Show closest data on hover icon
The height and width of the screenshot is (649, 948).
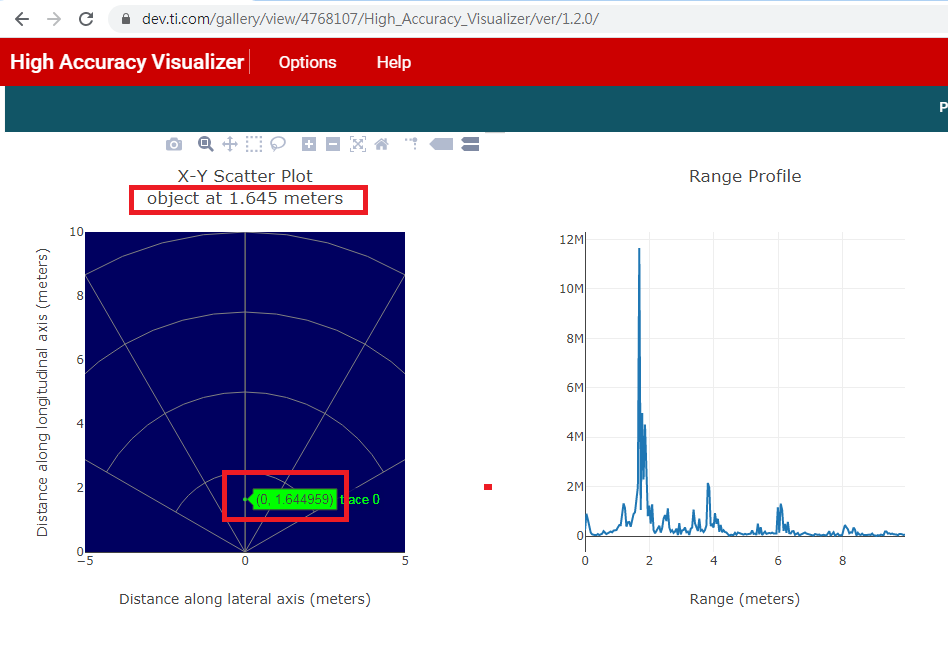click(441, 144)
